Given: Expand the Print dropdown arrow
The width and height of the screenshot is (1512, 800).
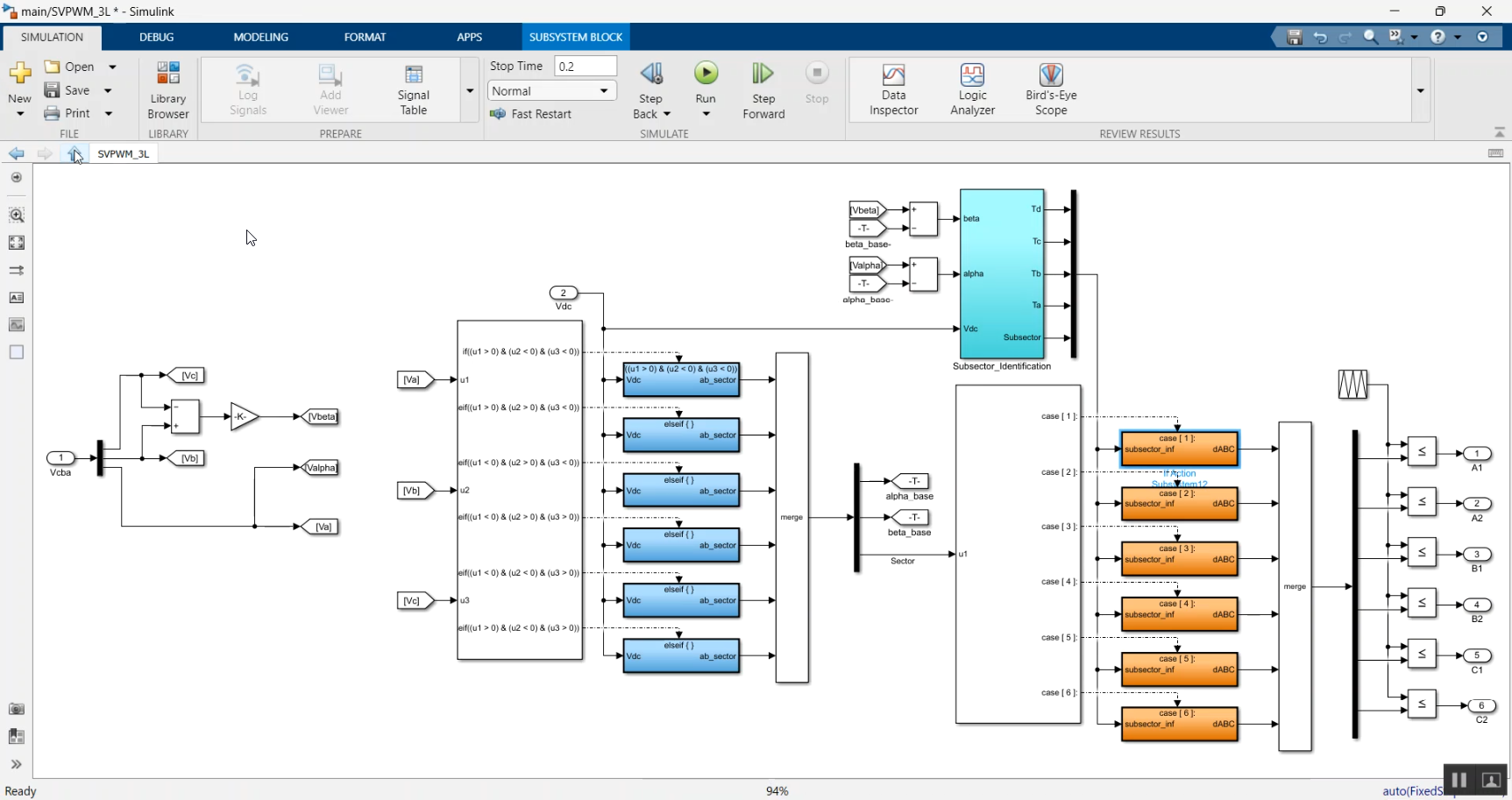Looking at the screenshot, I should click(x=109, y=113).
